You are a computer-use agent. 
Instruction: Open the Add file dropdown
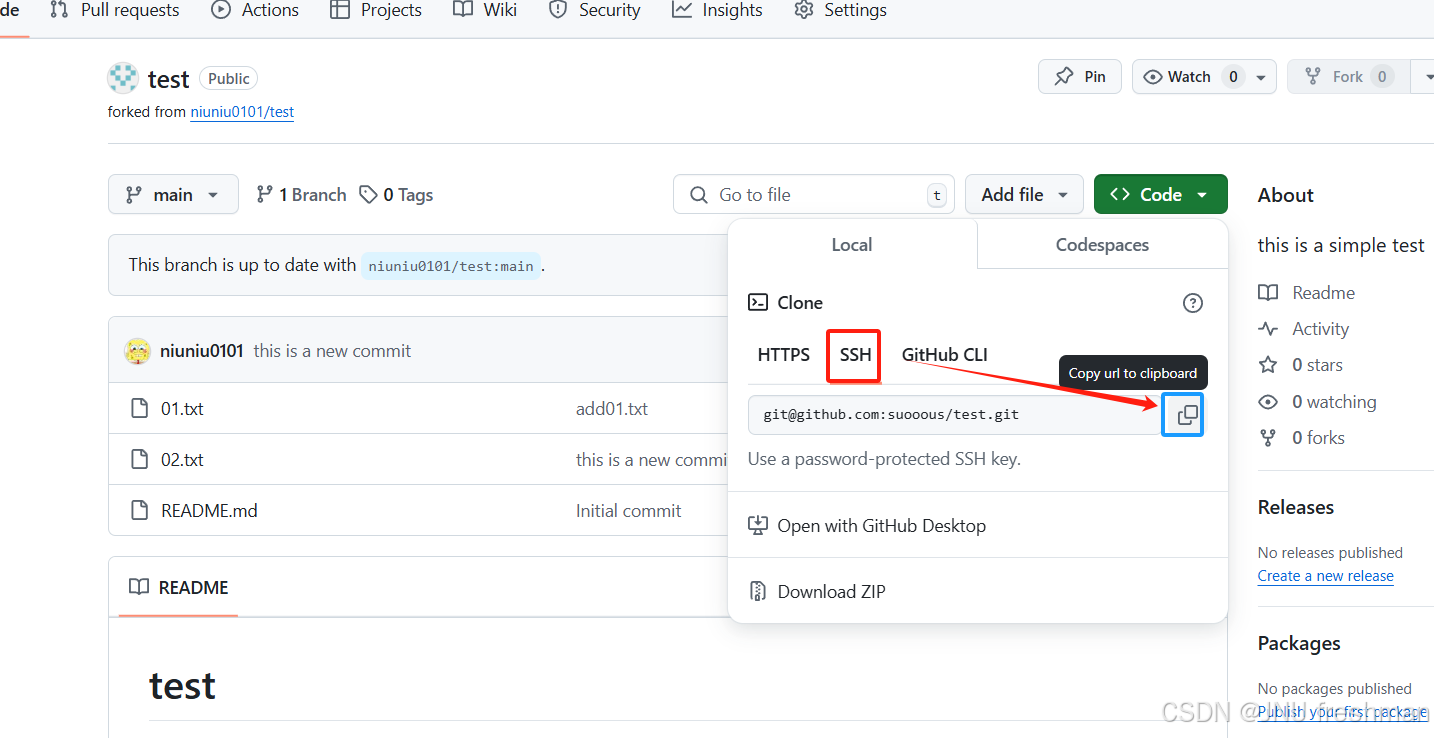(x=1024, y=194)
